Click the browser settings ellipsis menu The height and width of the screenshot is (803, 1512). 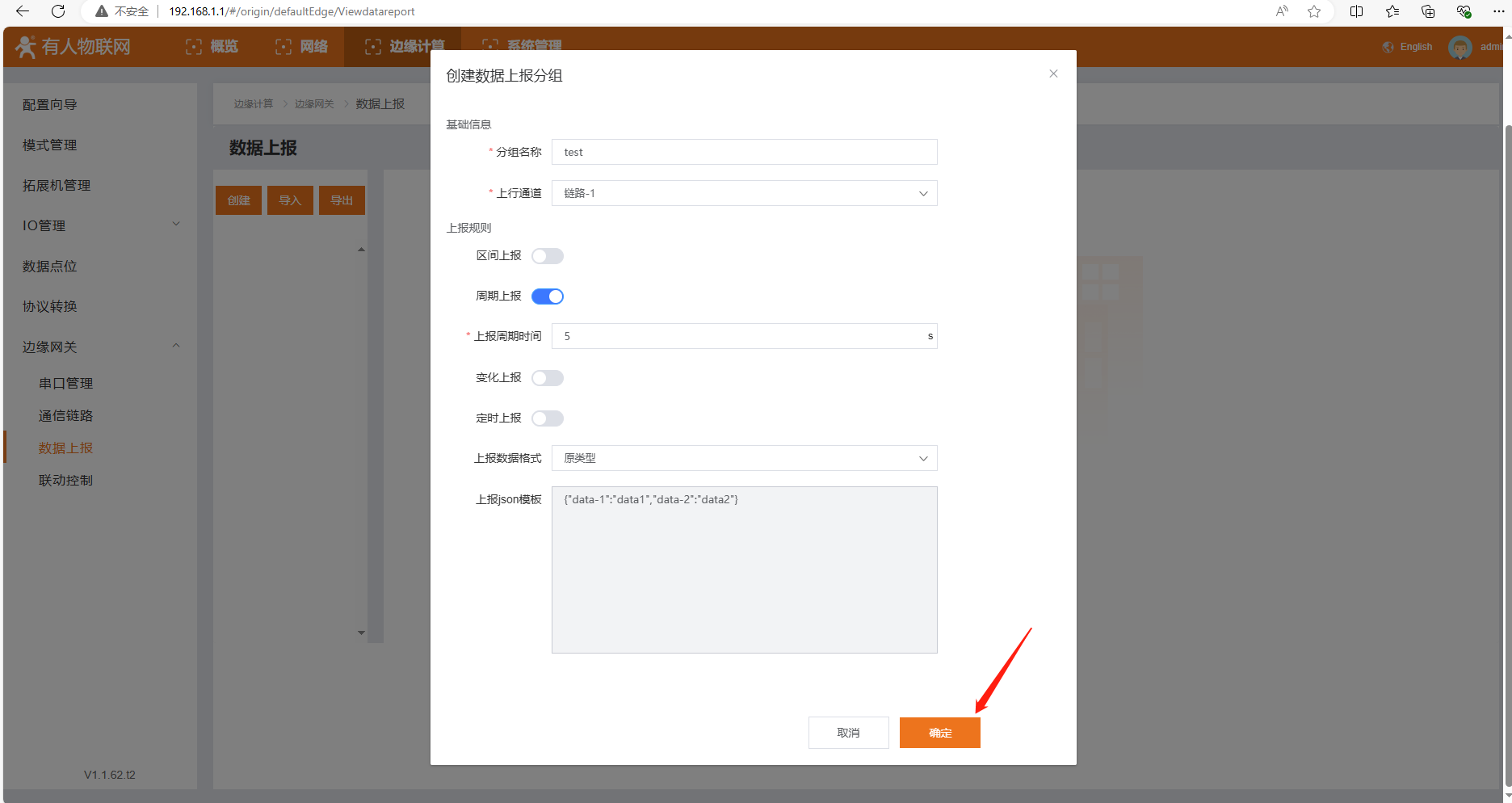pyautogui.click(x=1498, y=11)
